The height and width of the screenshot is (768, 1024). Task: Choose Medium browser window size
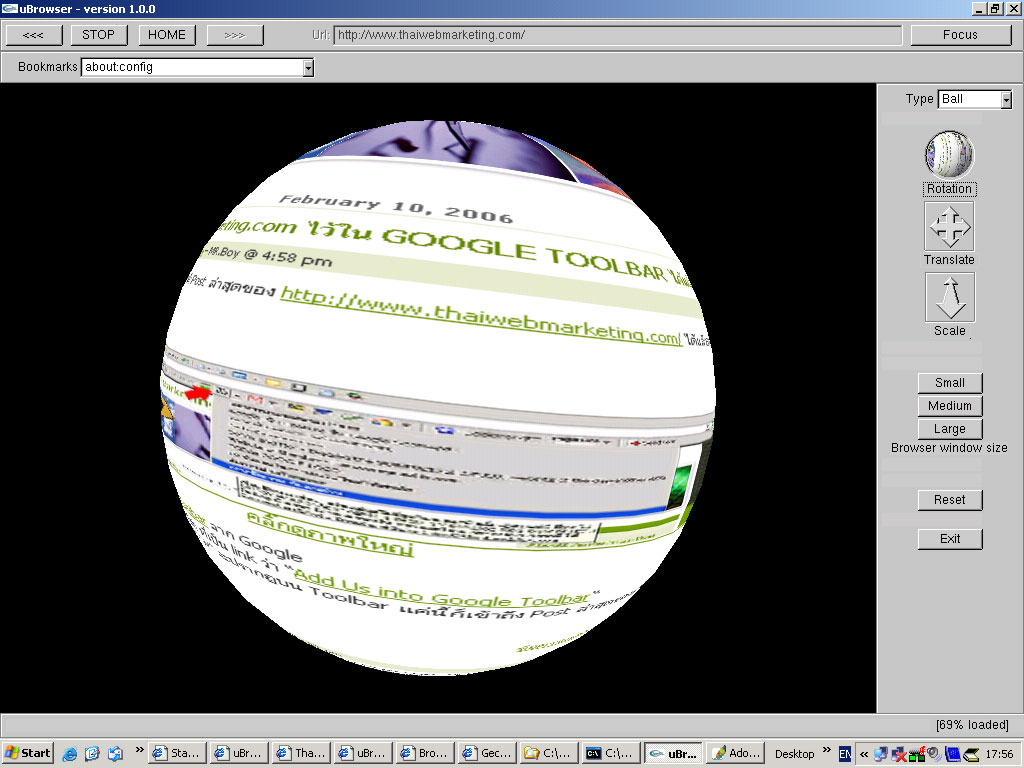[950, 406]
